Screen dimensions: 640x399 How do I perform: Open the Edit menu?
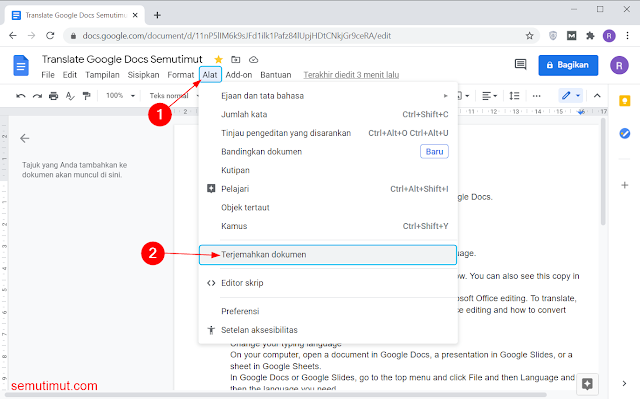(70, 75)
